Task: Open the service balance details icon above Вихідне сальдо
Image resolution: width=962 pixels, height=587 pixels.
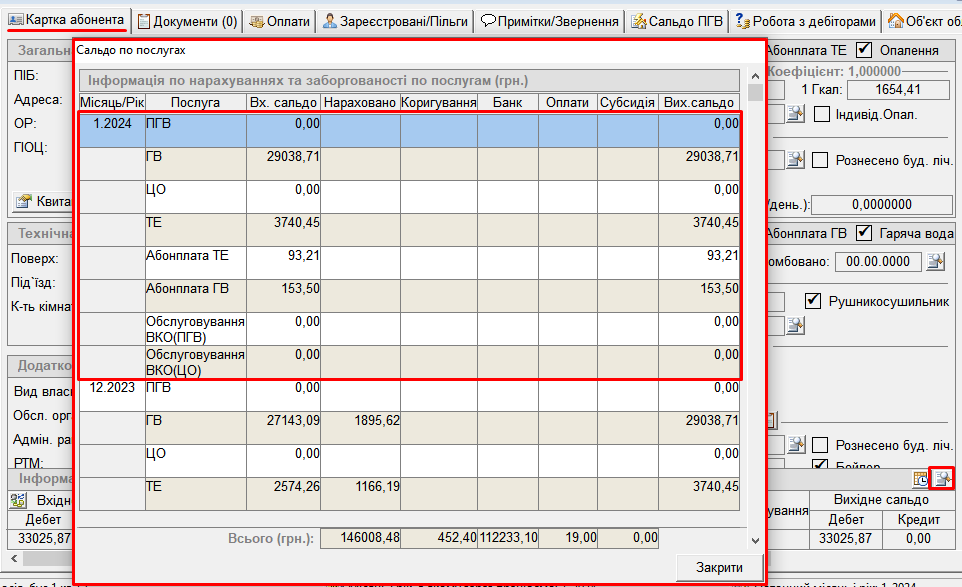Action: [941, 479]
